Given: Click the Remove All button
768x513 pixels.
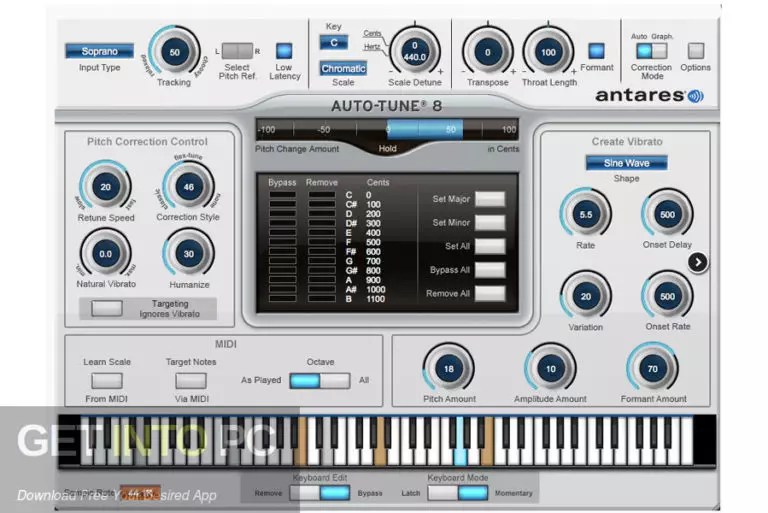Looking at the screenshot, I should click(x=490, y=293).
